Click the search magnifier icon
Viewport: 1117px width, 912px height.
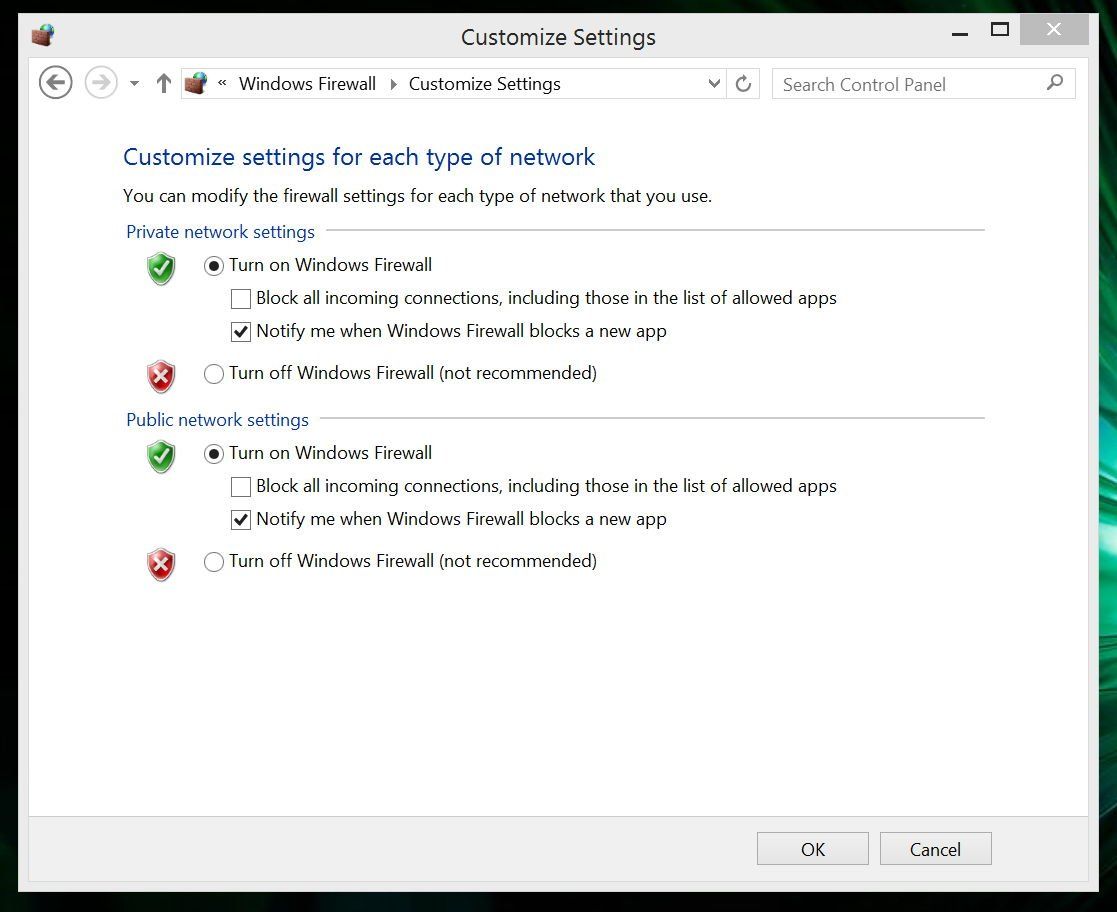[1055, 84]
